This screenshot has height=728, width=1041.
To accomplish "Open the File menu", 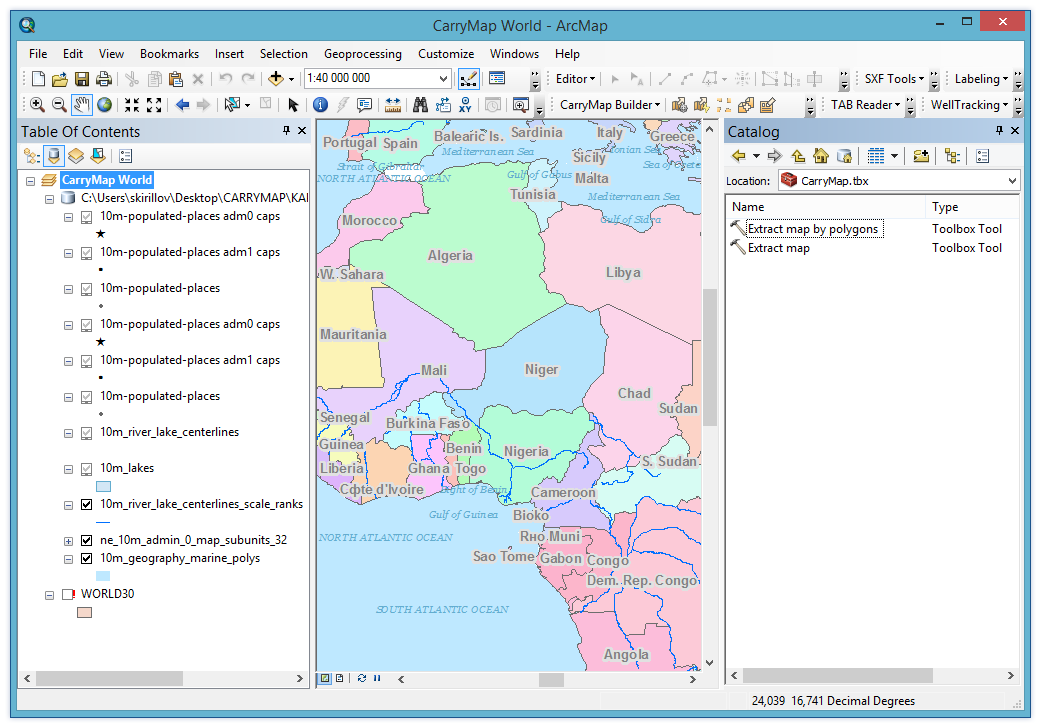I will (x=38, y=54).
